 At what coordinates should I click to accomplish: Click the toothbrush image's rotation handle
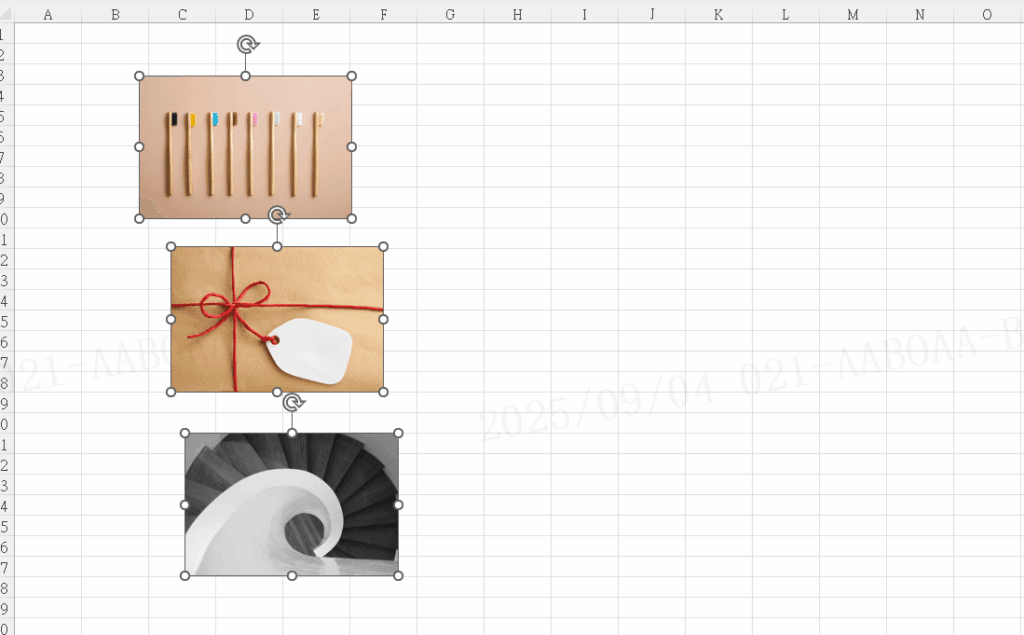pos(246,44)
